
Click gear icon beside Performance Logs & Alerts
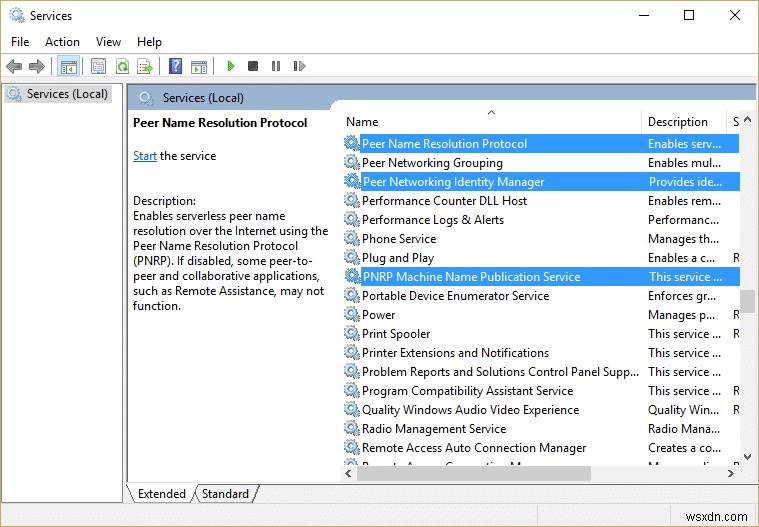coord(351,220)
